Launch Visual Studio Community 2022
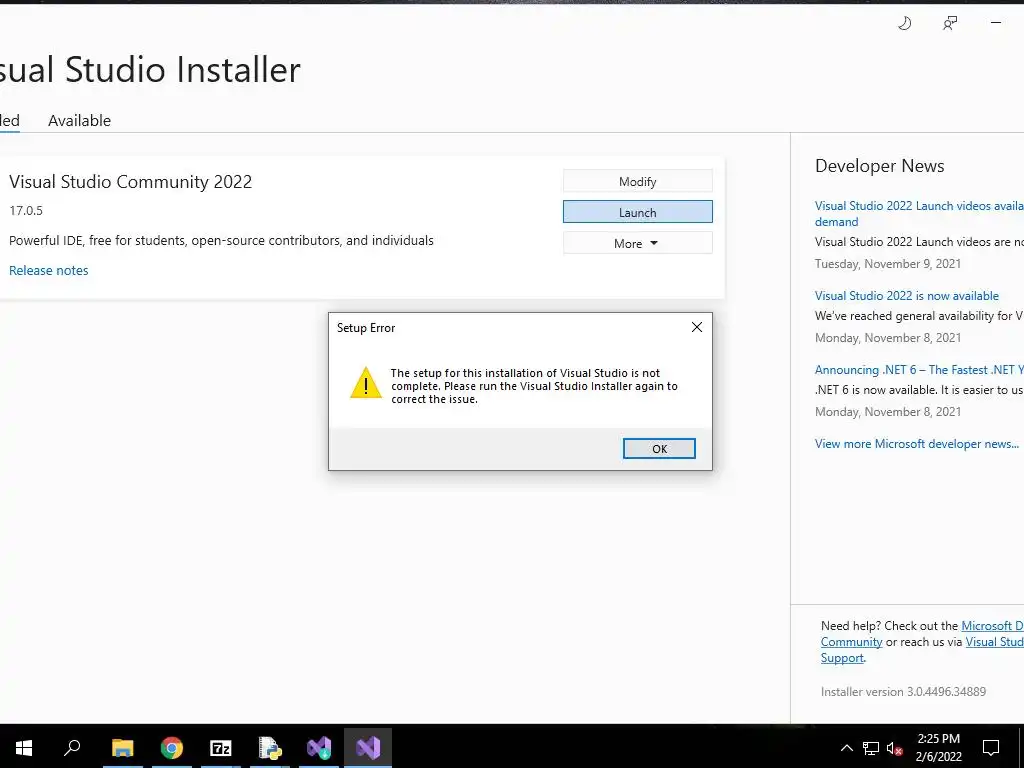Viewport: 1024px width, 768px height. [x=637, y=212]
